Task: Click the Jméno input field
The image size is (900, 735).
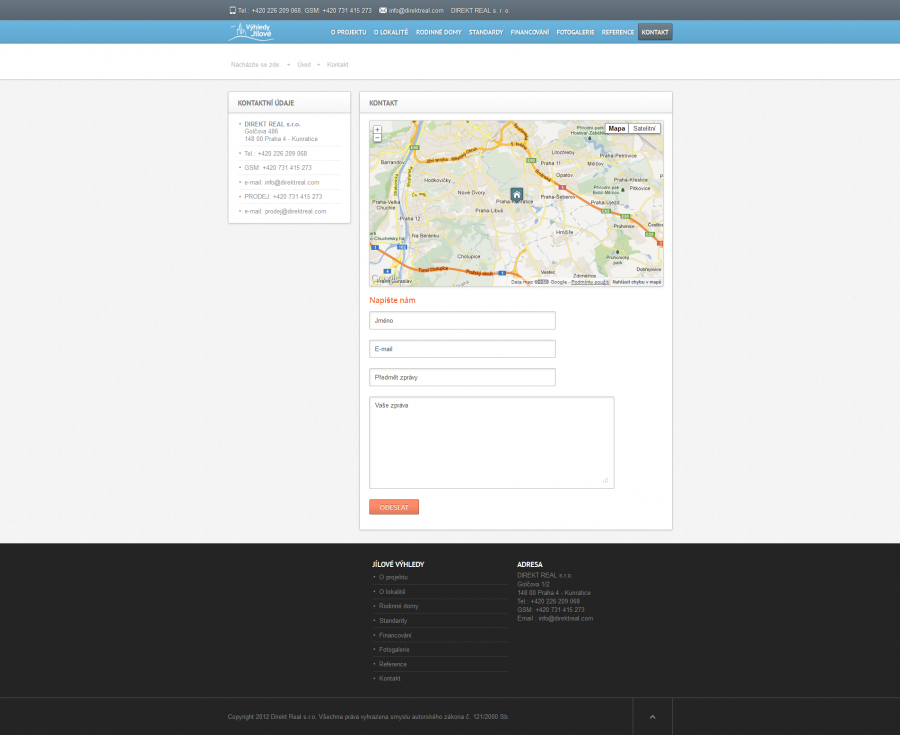Action: (462, 320)
